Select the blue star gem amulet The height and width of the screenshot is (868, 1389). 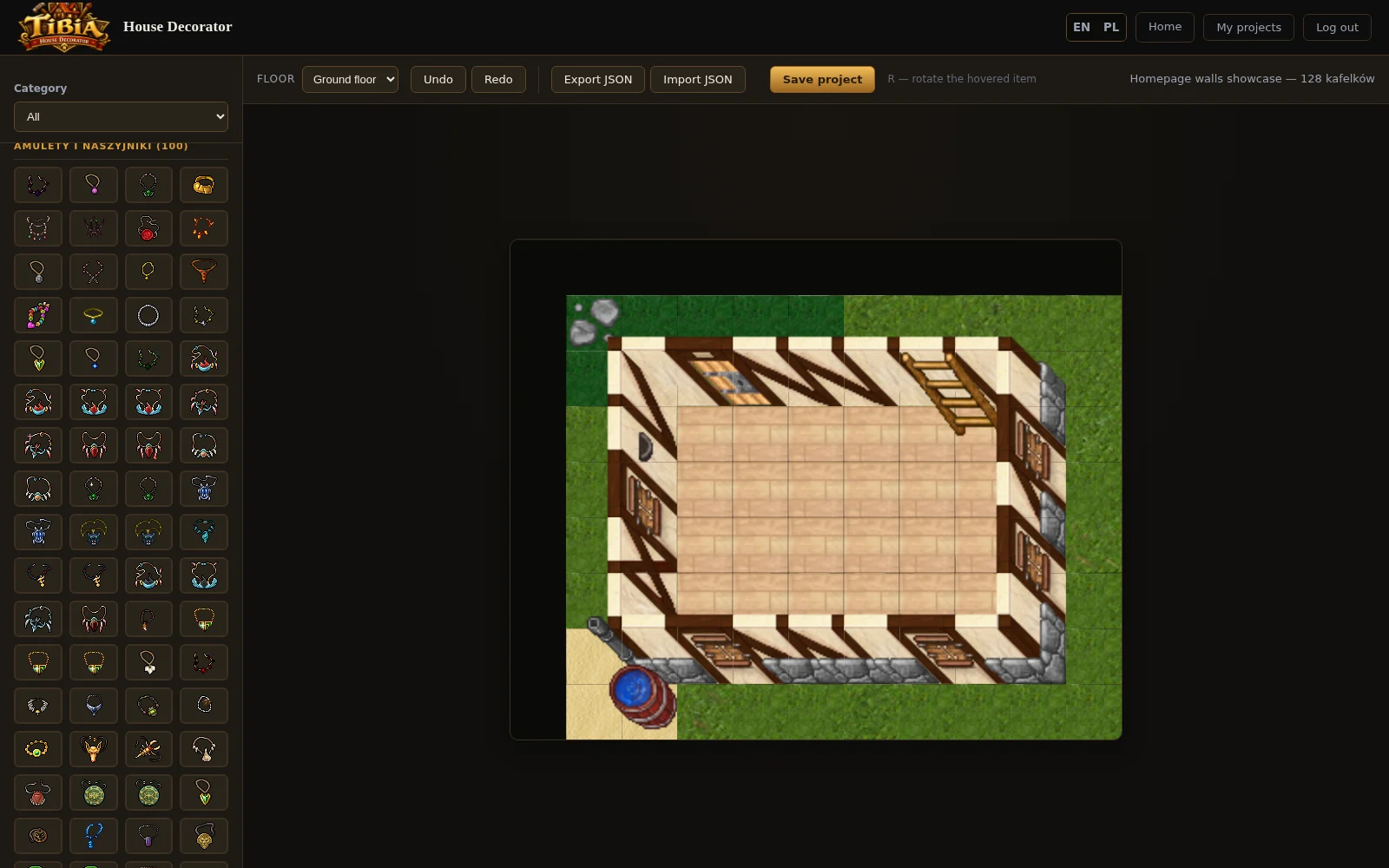(x=94, y=358)
